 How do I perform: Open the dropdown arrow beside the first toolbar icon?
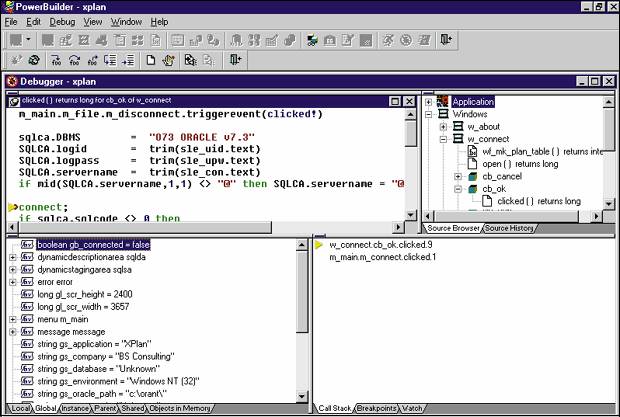(28, 40)
